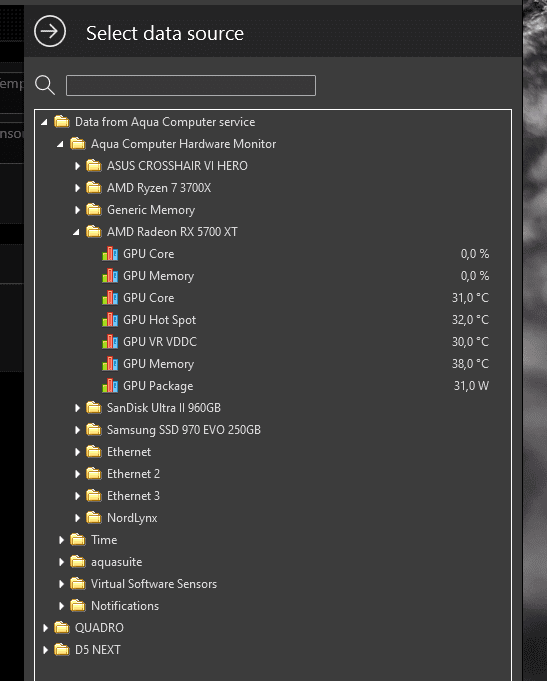Click the folder icon of NordLynx

pos(94,517)
